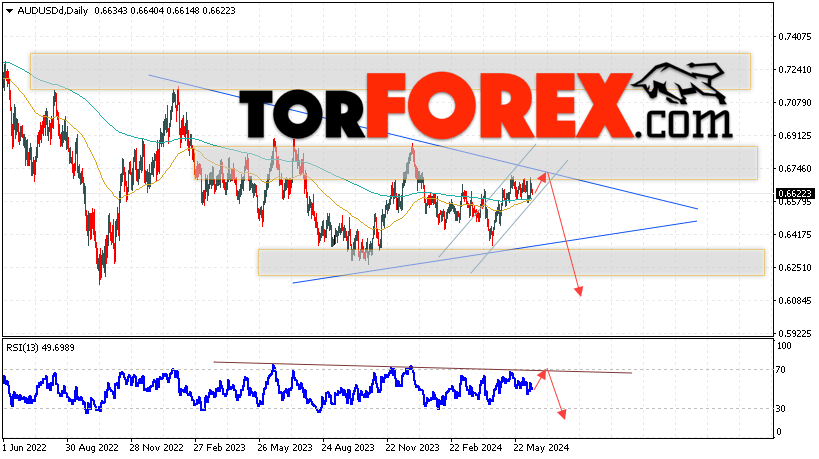This screenshot has width=819, height=459.
Task: Click the red upward arrow near descending trendline
Action: tap(541, 179)
